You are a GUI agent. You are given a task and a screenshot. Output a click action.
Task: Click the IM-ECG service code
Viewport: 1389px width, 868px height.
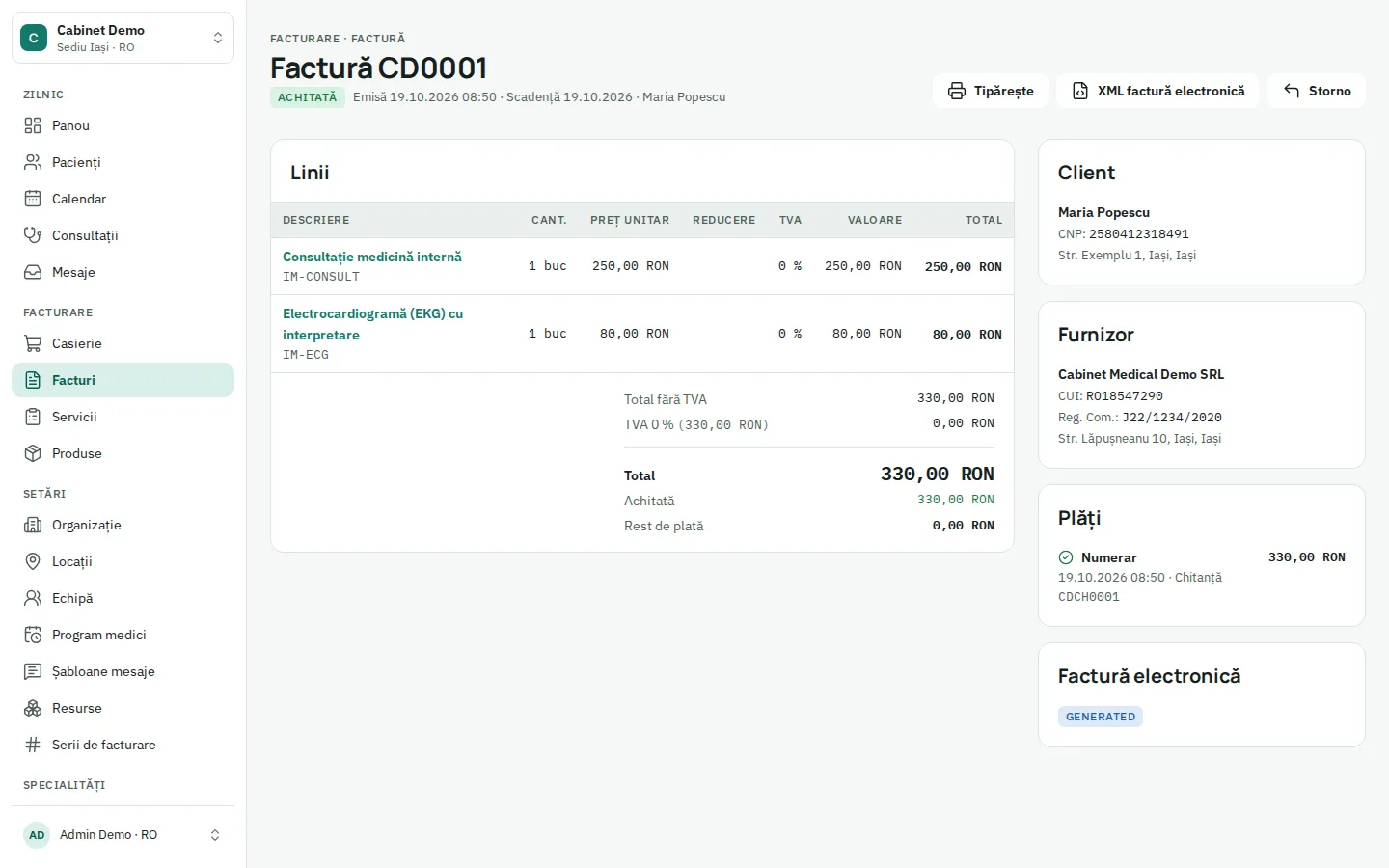click(306, 355)
